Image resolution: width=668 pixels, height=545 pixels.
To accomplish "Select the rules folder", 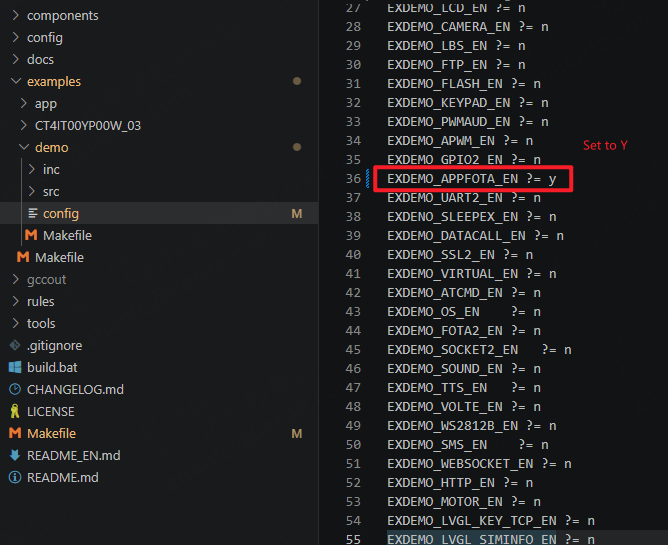I will [x=40, y=301].
